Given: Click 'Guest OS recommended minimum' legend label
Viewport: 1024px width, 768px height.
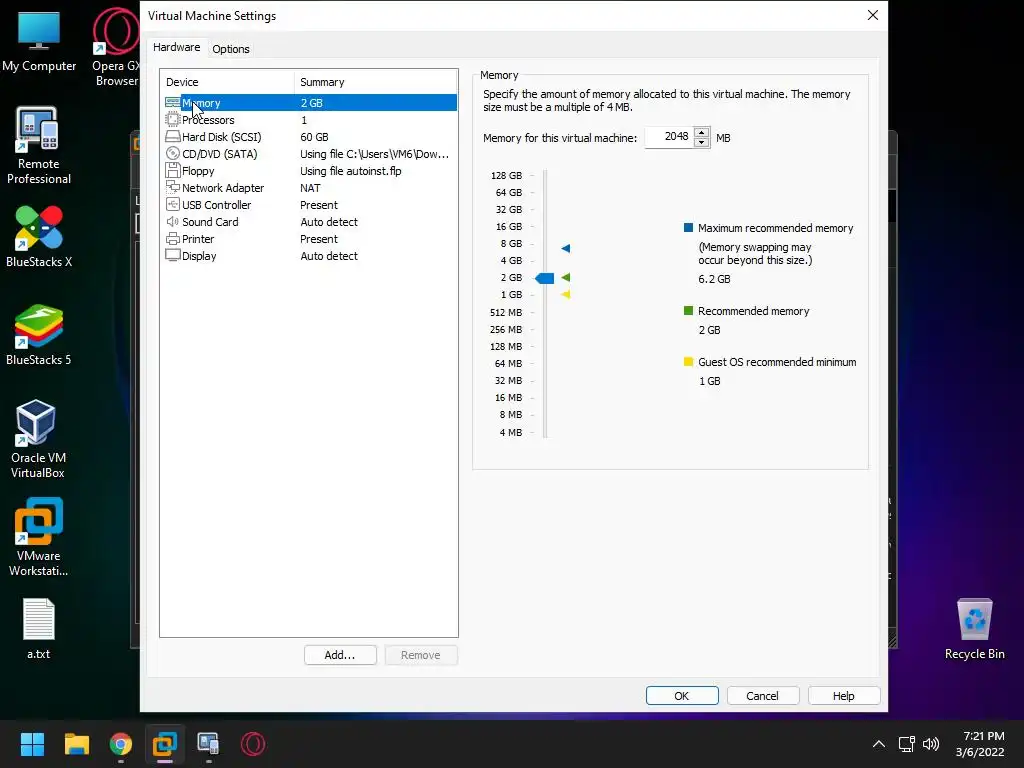Looking at the screenshot, I should pyautogui.click(x=777, y=362).
